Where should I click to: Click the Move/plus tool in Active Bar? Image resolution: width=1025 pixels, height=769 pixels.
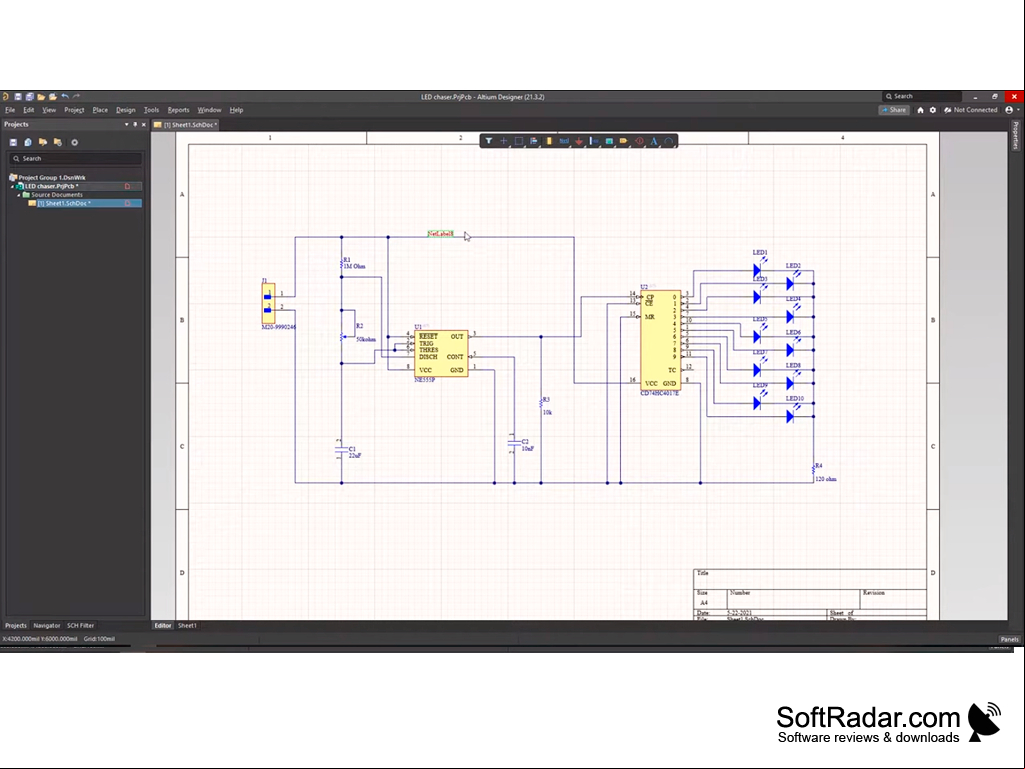(503, 141)
